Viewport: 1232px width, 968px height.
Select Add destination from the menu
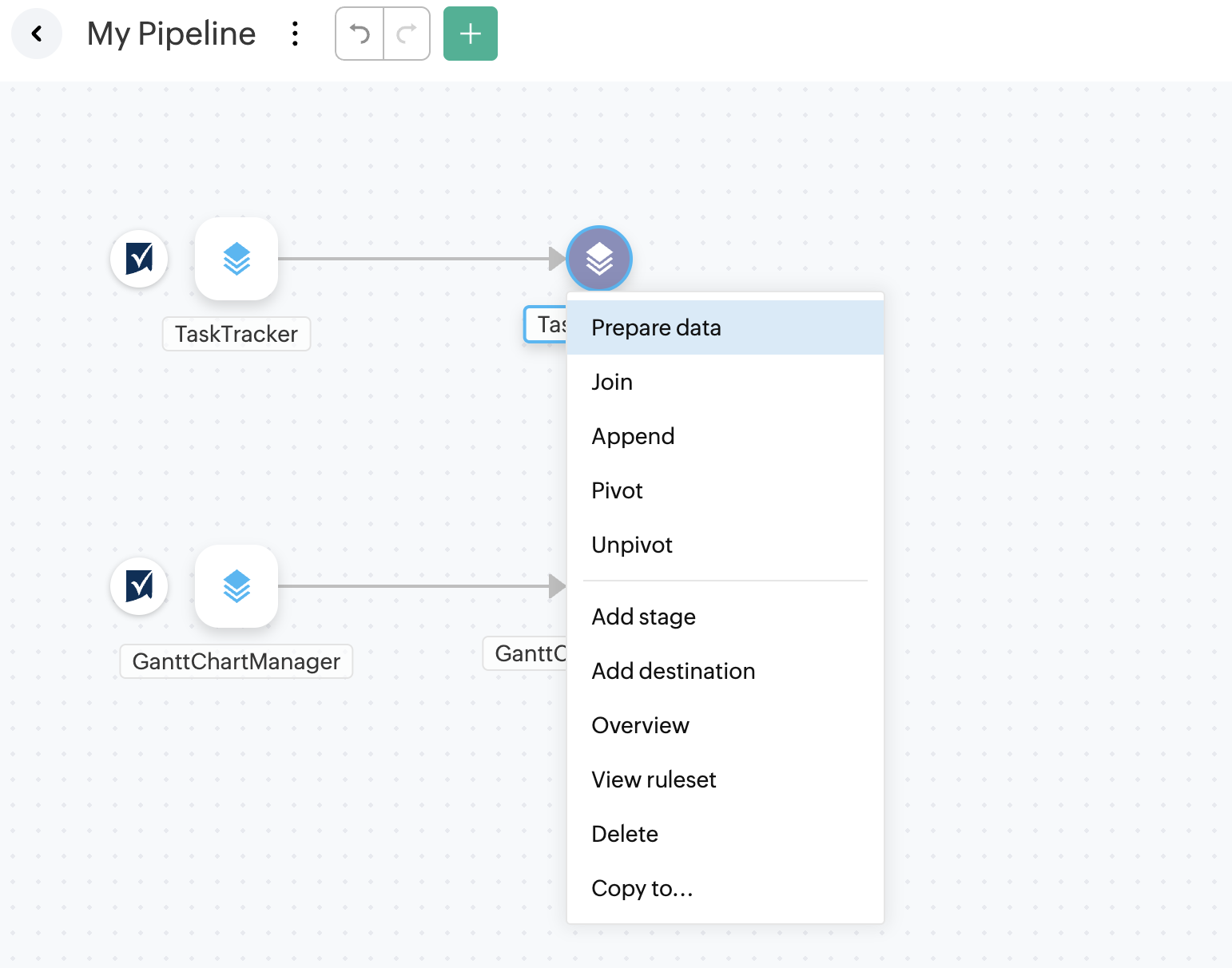coord(673,671)
